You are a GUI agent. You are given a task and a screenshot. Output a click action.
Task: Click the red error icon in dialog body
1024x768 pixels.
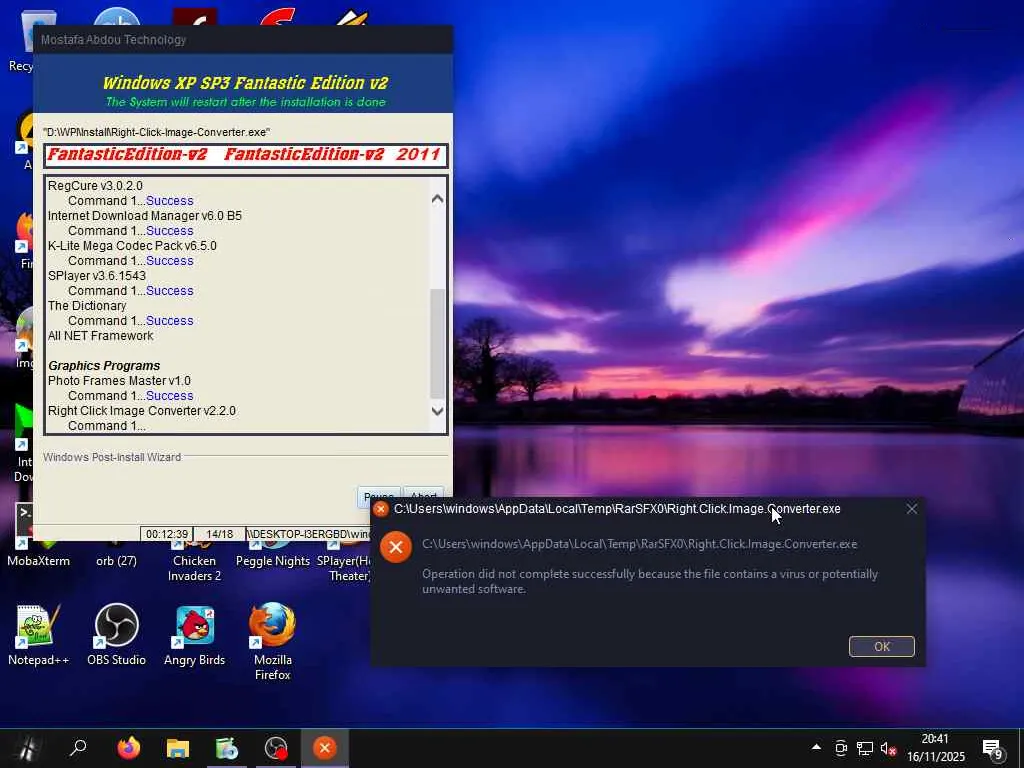point(396,547)
